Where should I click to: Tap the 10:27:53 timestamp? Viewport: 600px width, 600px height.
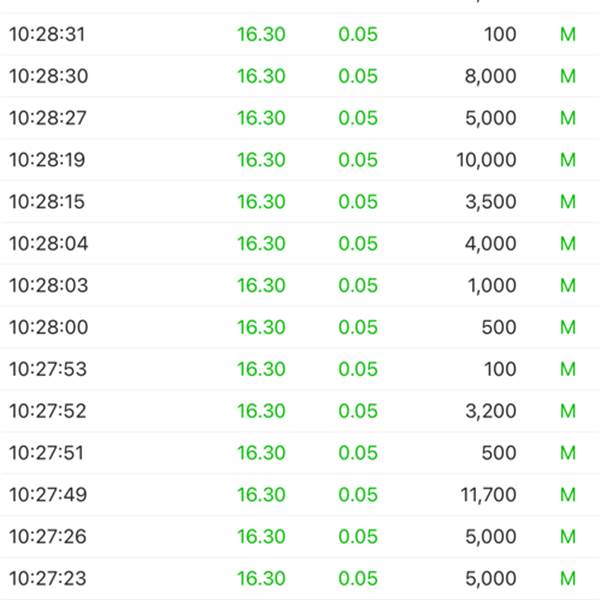tap(48, 369)
